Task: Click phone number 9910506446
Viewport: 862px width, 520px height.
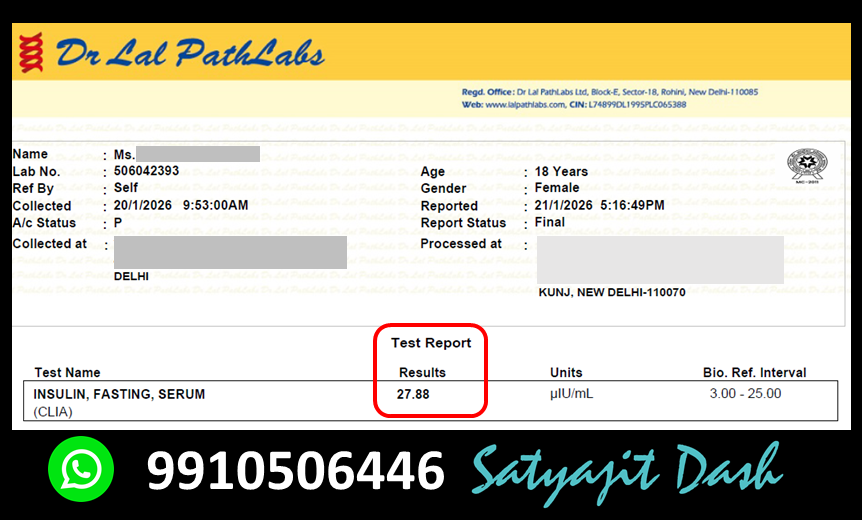Action: coord(295,471)
